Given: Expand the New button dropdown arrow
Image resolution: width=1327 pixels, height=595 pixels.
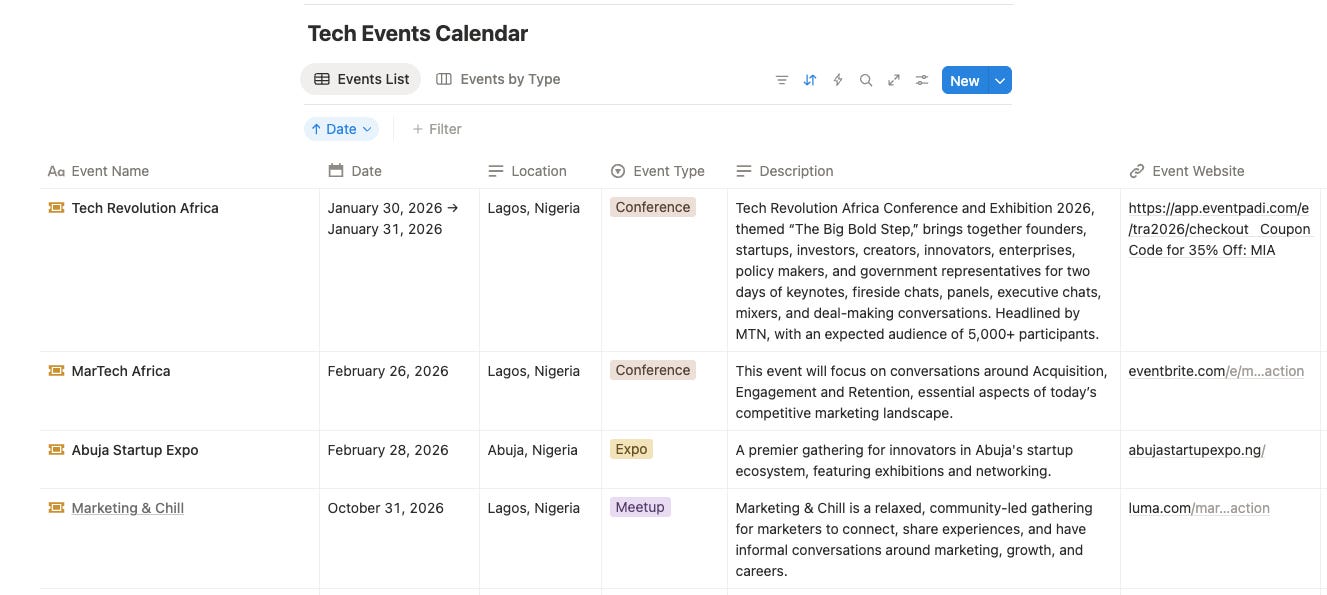Looking at the screenshot, I should click(x=1000, y=81).
